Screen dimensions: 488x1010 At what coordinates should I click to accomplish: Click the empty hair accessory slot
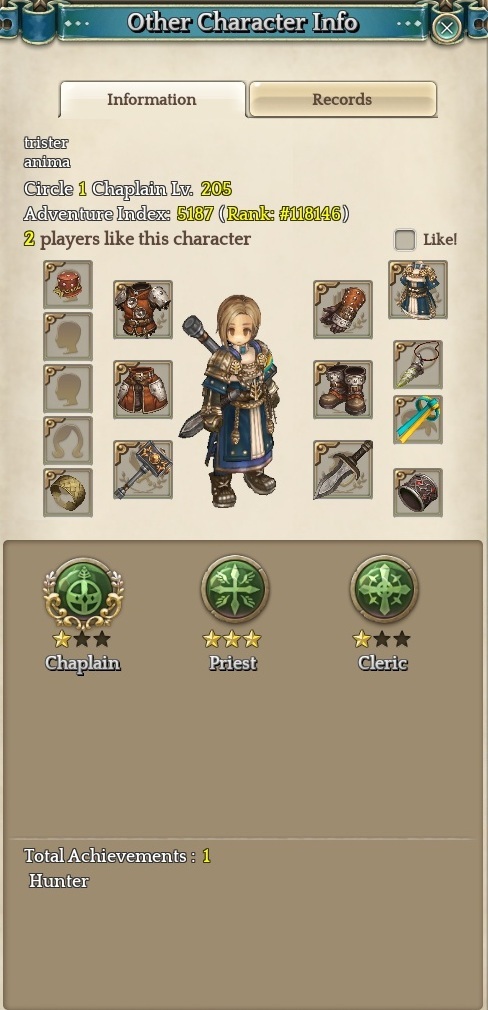[68, 440]
